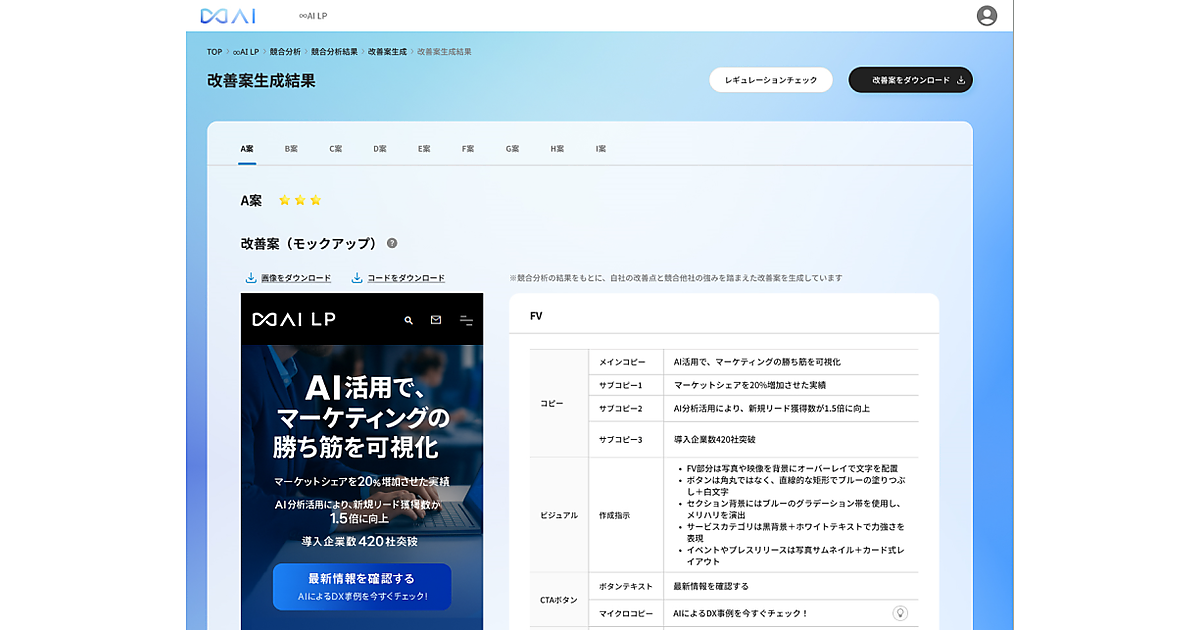Switch to the I案 tab
This screenshot has width=1200, height=630.
tap(601, 149)
